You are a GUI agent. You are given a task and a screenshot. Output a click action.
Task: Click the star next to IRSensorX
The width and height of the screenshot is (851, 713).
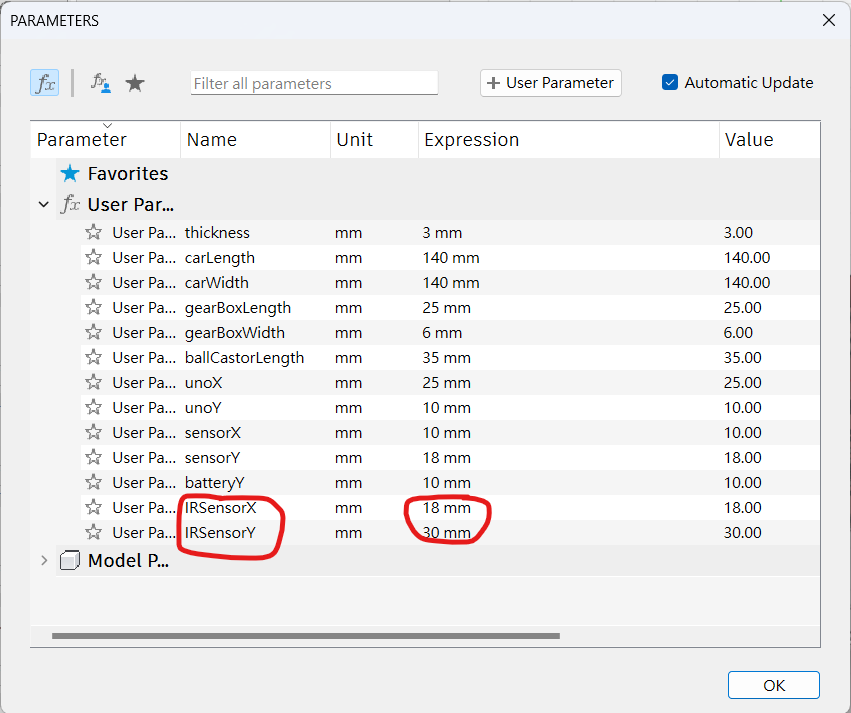[x=93, y=507]
